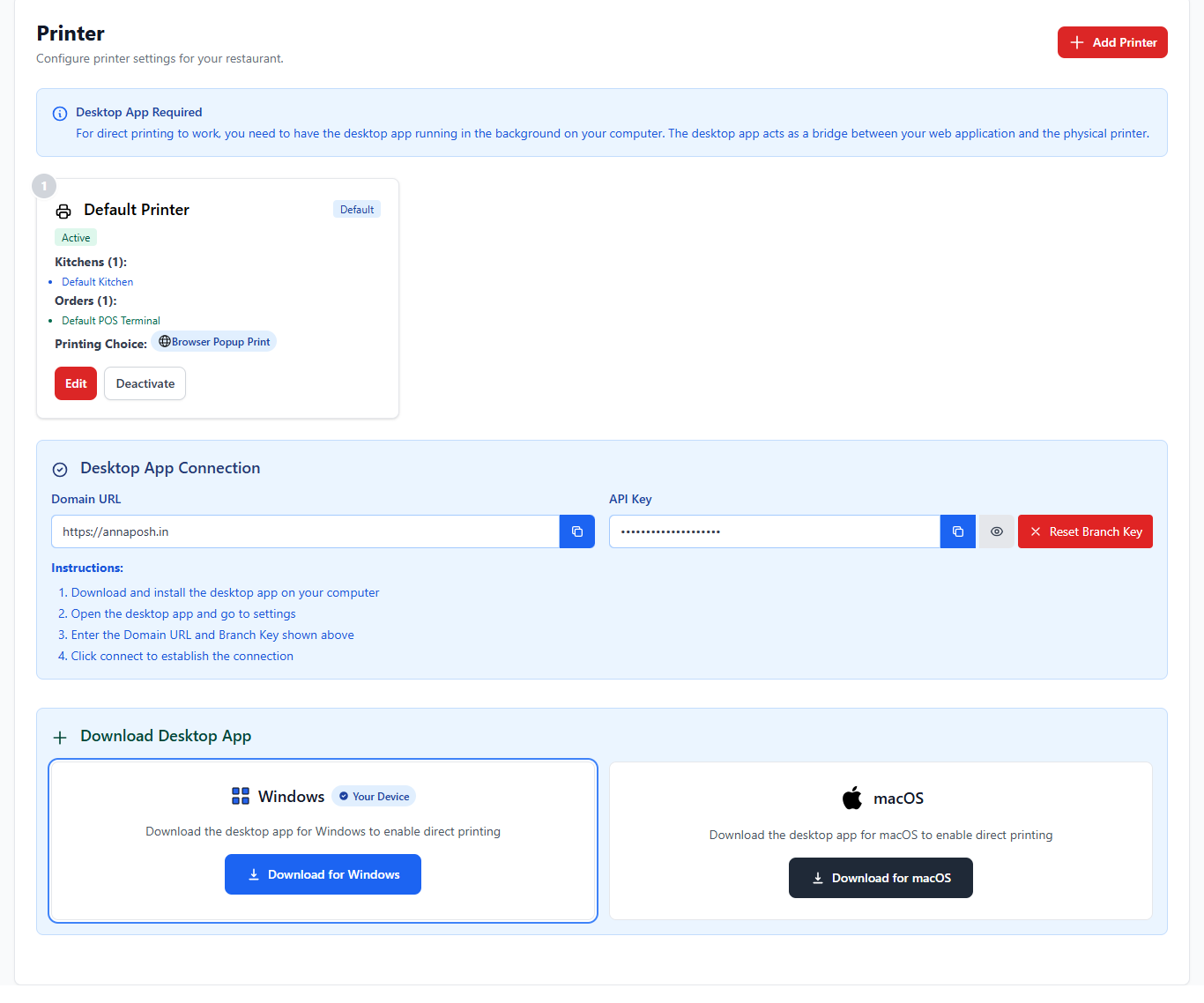Screen dimensions: 1204x1003
Task: Click into the Domain URL field
Action: (305, 531)
